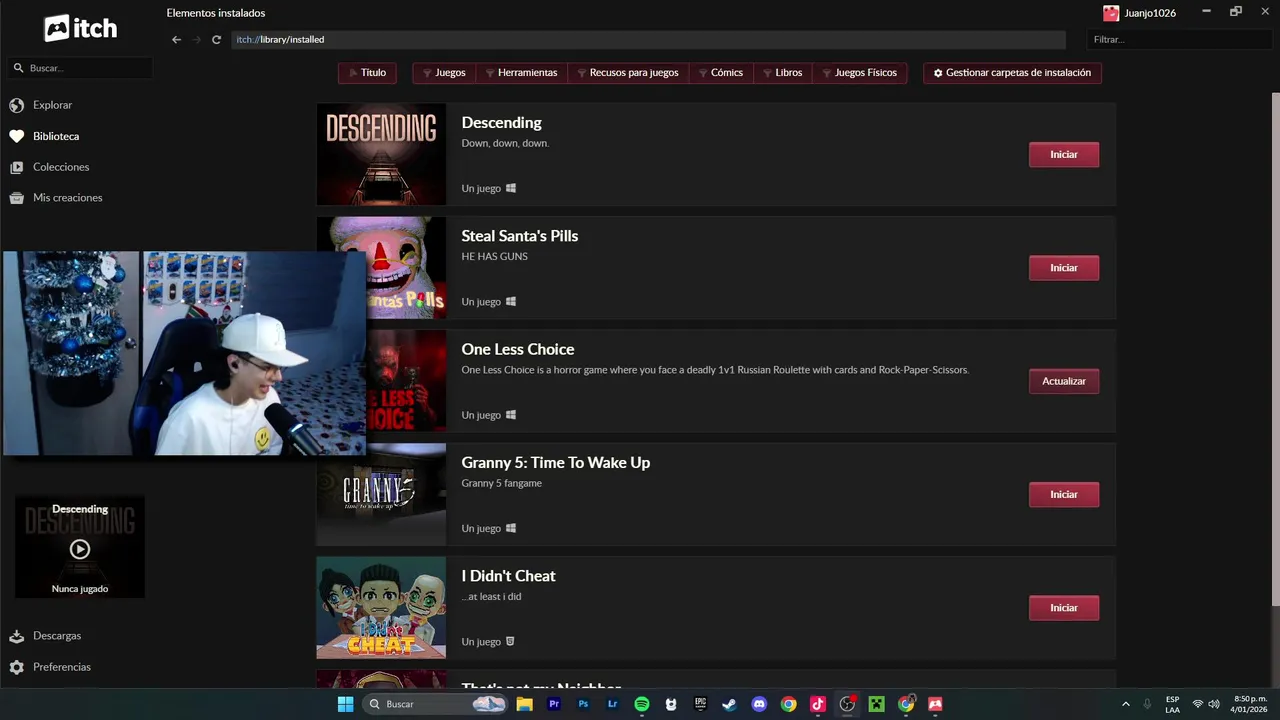Open the volume control in system tray
The width and height of the screenshot is (1280, 720).
pos(1213,704)
